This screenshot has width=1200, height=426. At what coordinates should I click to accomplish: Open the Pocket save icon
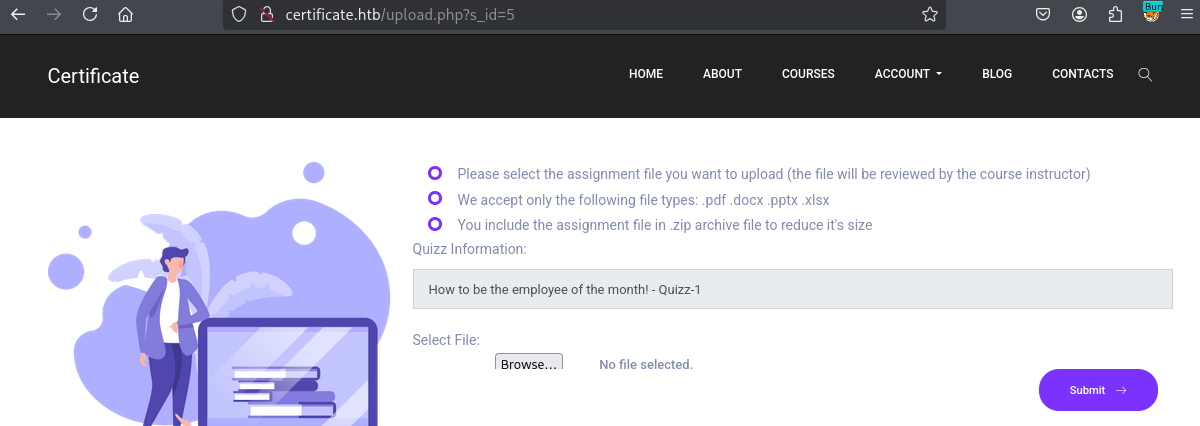(1042, 15)
